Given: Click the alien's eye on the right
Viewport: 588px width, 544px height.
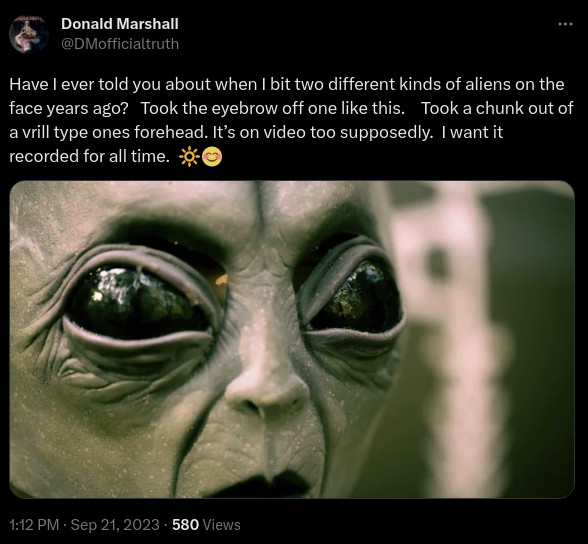Looking at the screenshot, I should click(354, 296).
